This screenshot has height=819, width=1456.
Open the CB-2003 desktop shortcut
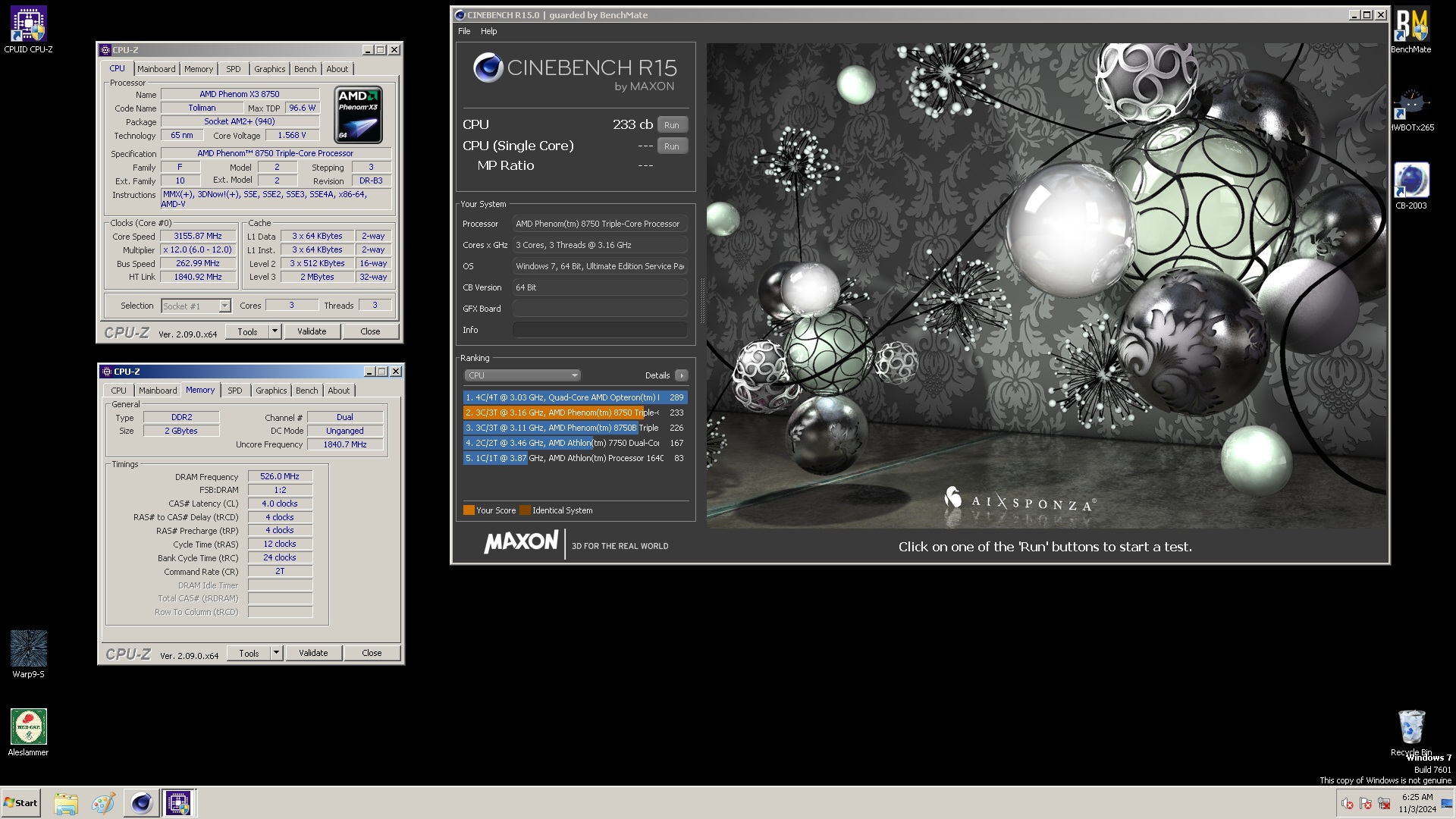click(1411, 186)
